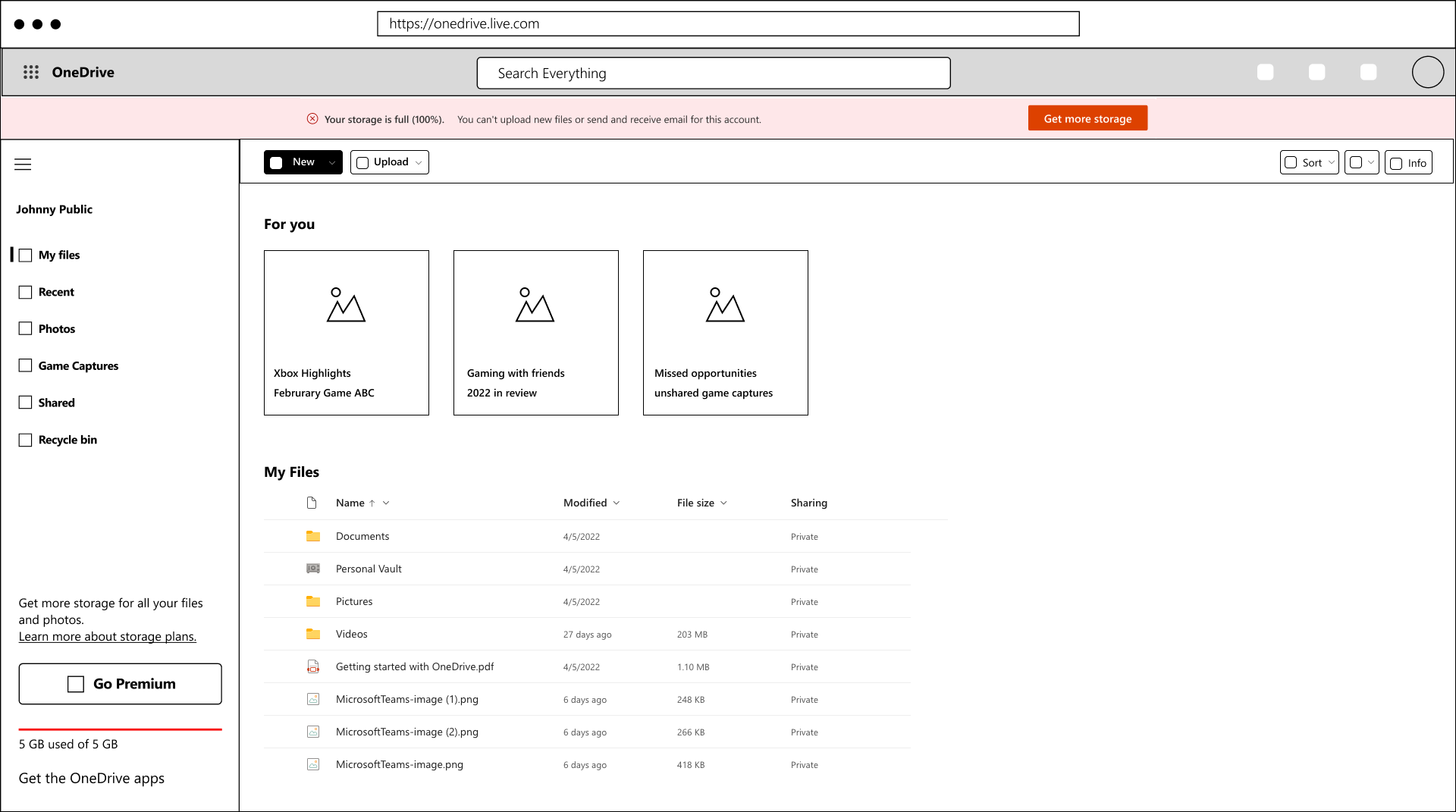Screen dimensions: 1456x812
Task: Click the red storage usage bar
Action: [121, 729]
